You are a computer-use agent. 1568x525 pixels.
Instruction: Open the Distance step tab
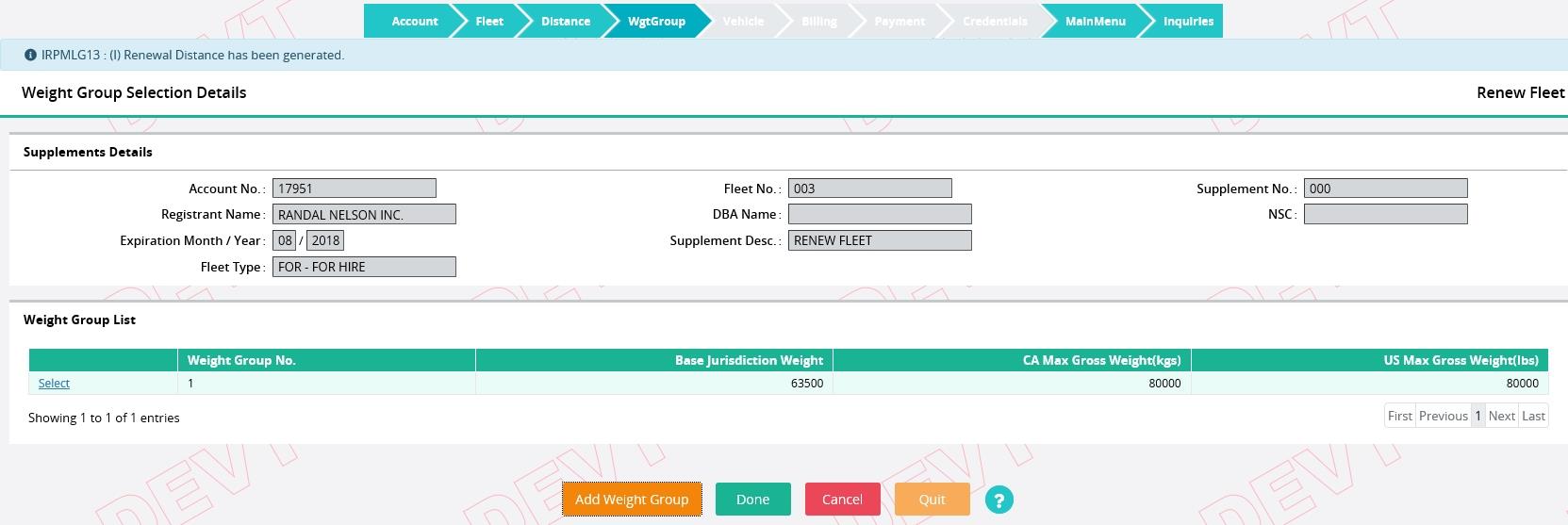pos(565,21)
